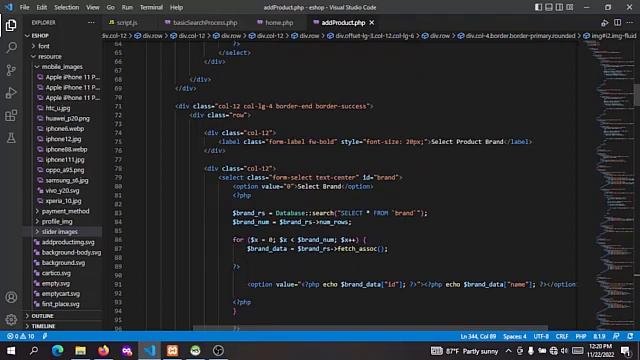Open the Edit menu
The image size is (640, 360).
(x=42, y=7)
